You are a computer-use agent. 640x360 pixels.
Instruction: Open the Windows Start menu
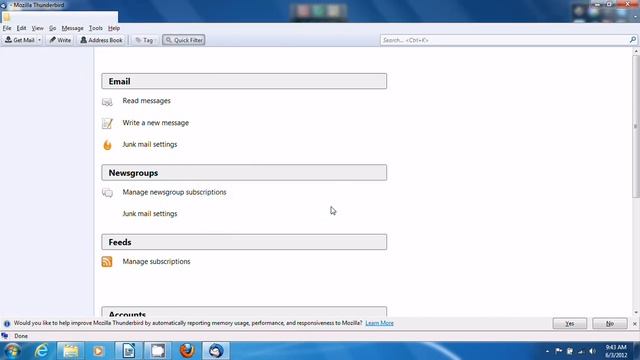tap(12, 351)
